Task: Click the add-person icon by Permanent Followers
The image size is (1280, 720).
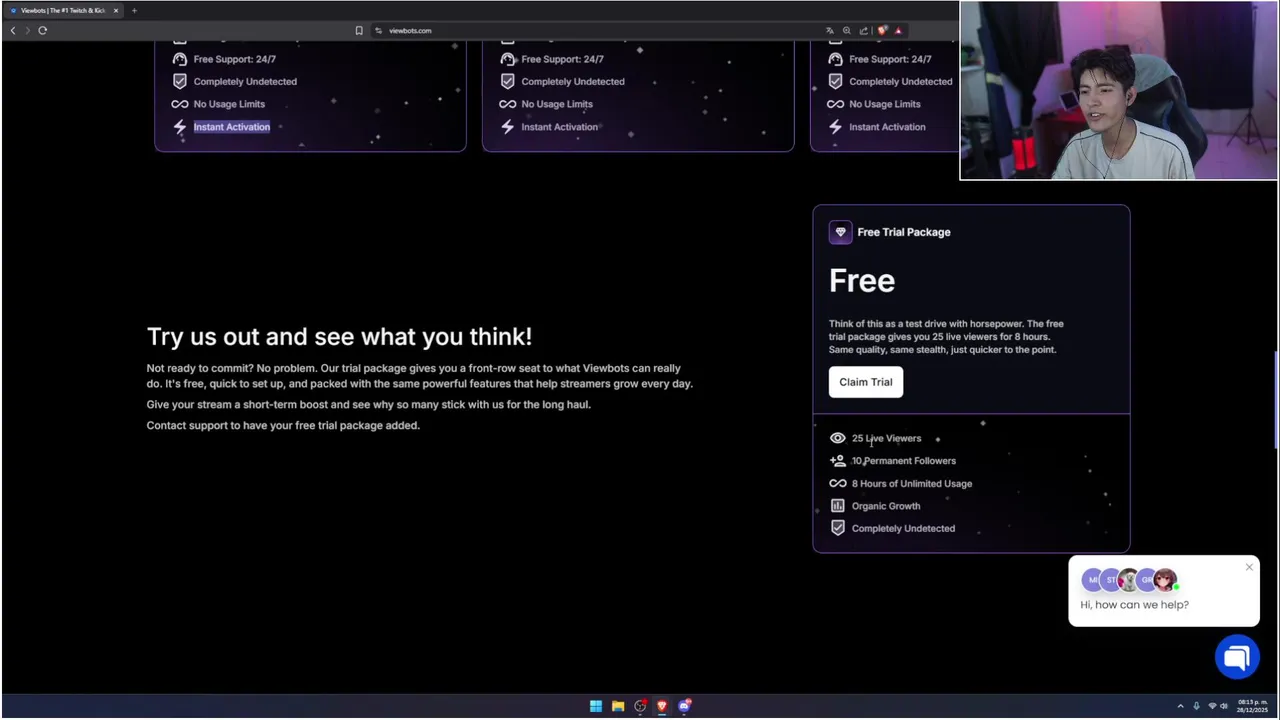Action: [838, 461]
